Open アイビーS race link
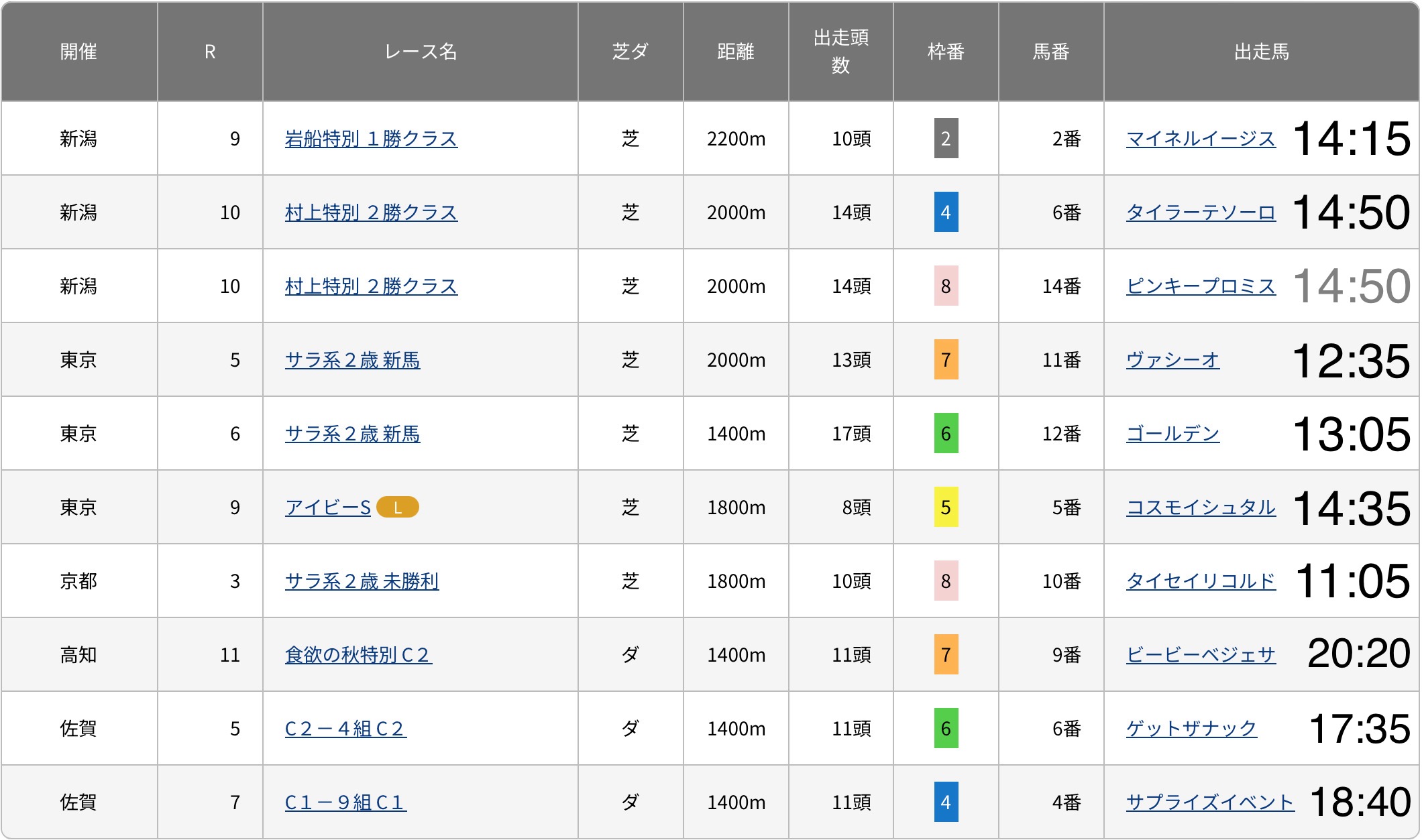The height and width of the screenshot is (840, 1422). click(327, 507)
